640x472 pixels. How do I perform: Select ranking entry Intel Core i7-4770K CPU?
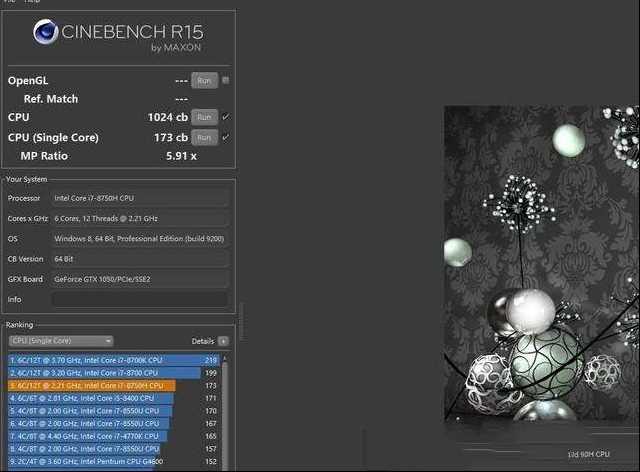point(113,436)
